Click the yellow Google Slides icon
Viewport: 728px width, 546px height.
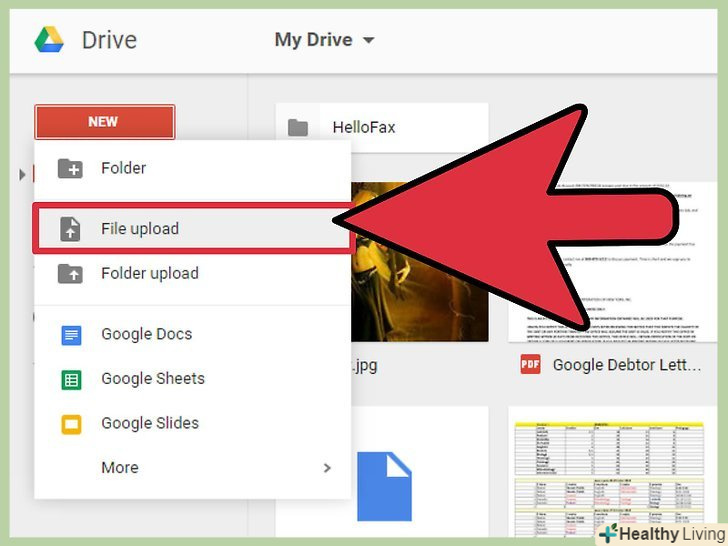click(x=71, y=424)
